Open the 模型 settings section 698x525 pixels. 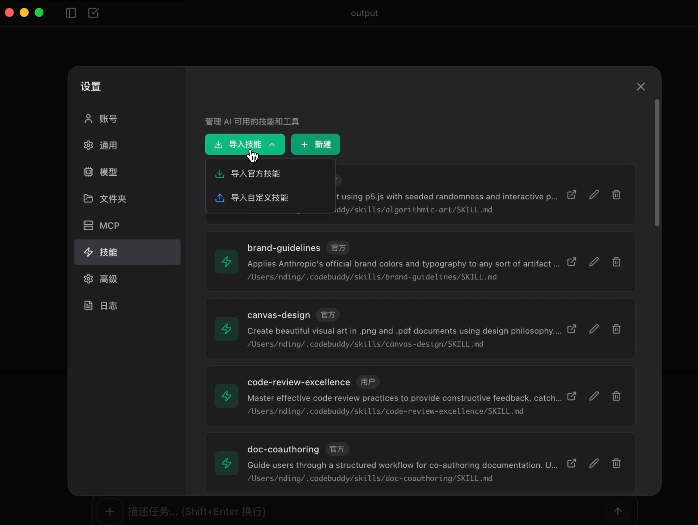coord(108,172)
